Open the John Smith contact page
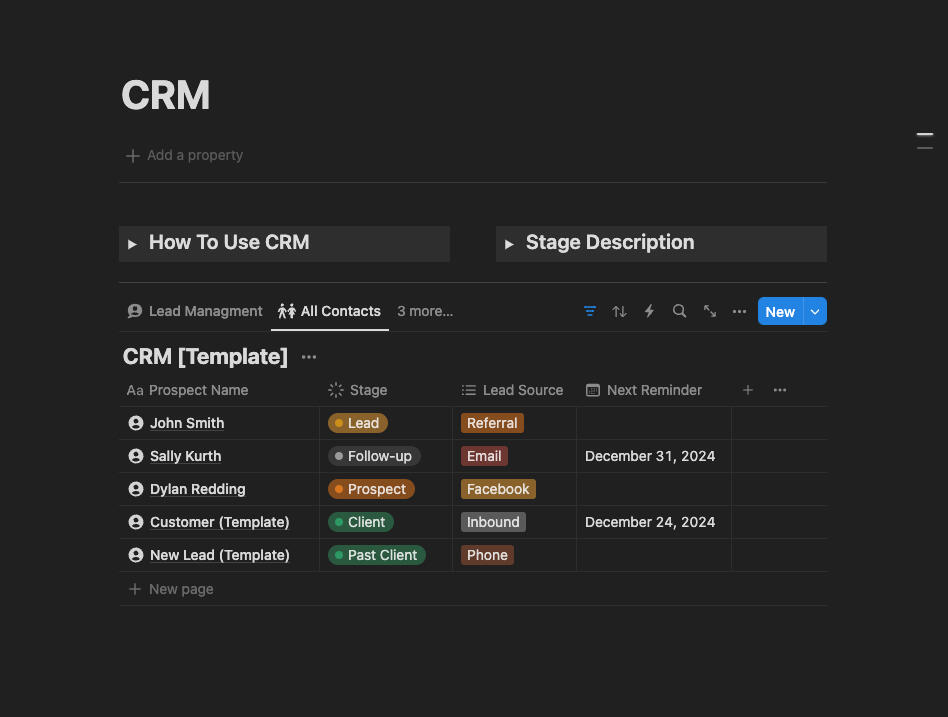Screen dimensions: 948x717 pos(187,423)
